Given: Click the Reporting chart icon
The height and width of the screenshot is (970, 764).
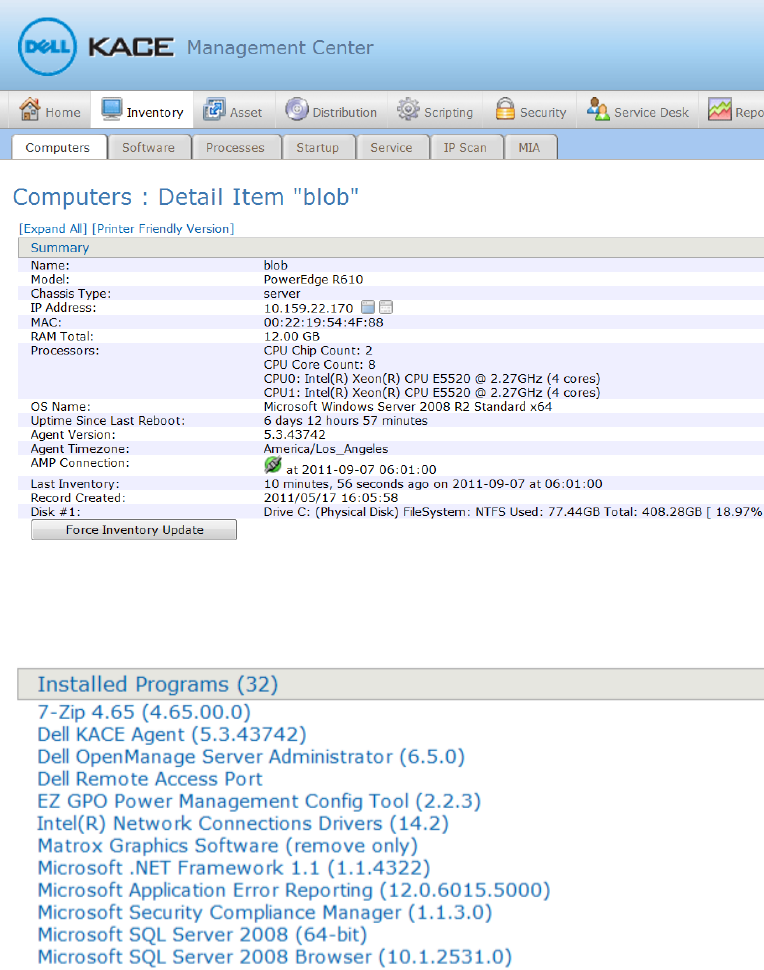Looking at the screenshot, I should (x=720, y=109).
